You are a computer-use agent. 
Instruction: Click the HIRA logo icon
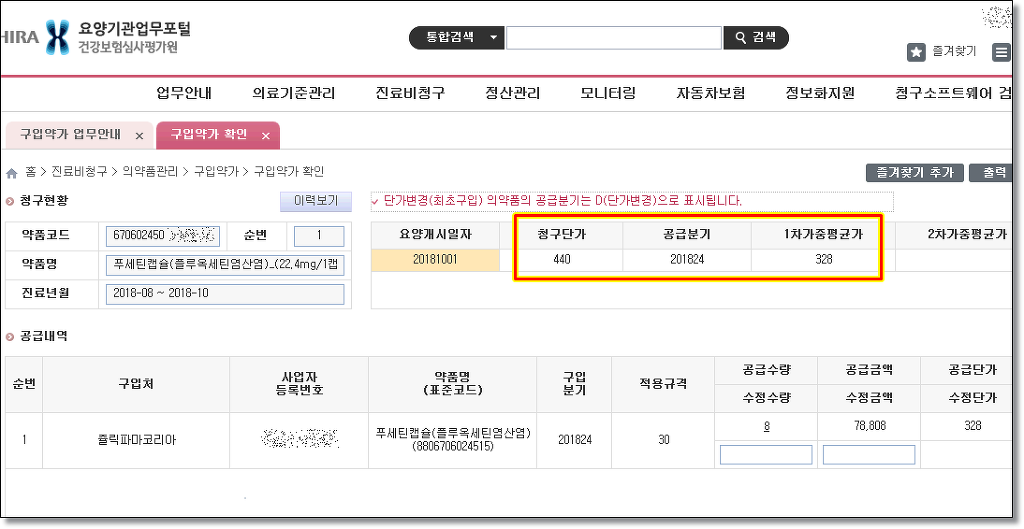click(58, 37)
